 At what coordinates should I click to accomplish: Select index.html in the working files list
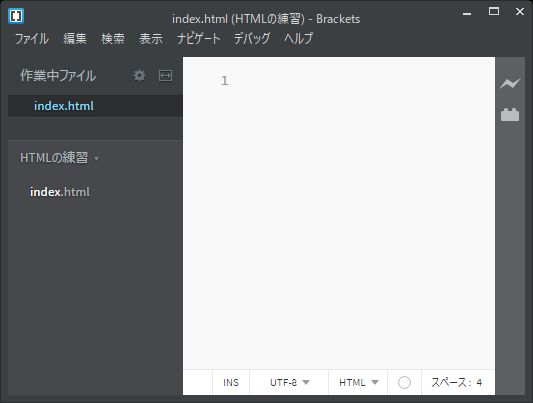coord(95,106)
